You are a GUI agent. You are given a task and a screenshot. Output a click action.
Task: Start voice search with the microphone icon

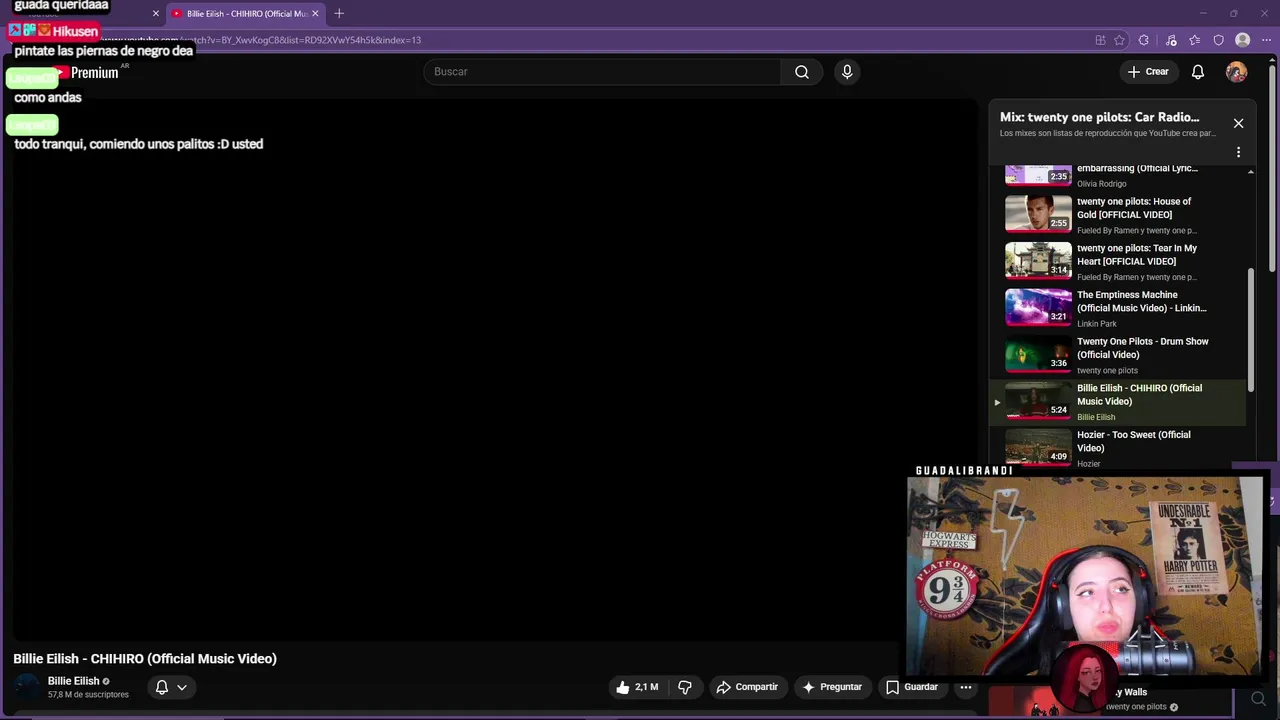847,72
